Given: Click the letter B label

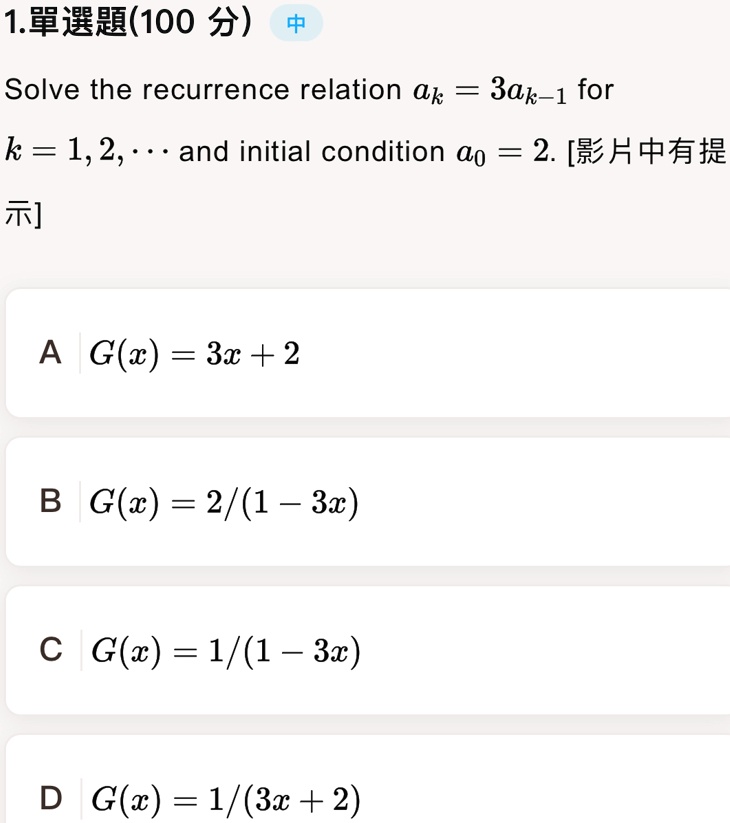Looking at the screenshot, I should tap(50, 501).
